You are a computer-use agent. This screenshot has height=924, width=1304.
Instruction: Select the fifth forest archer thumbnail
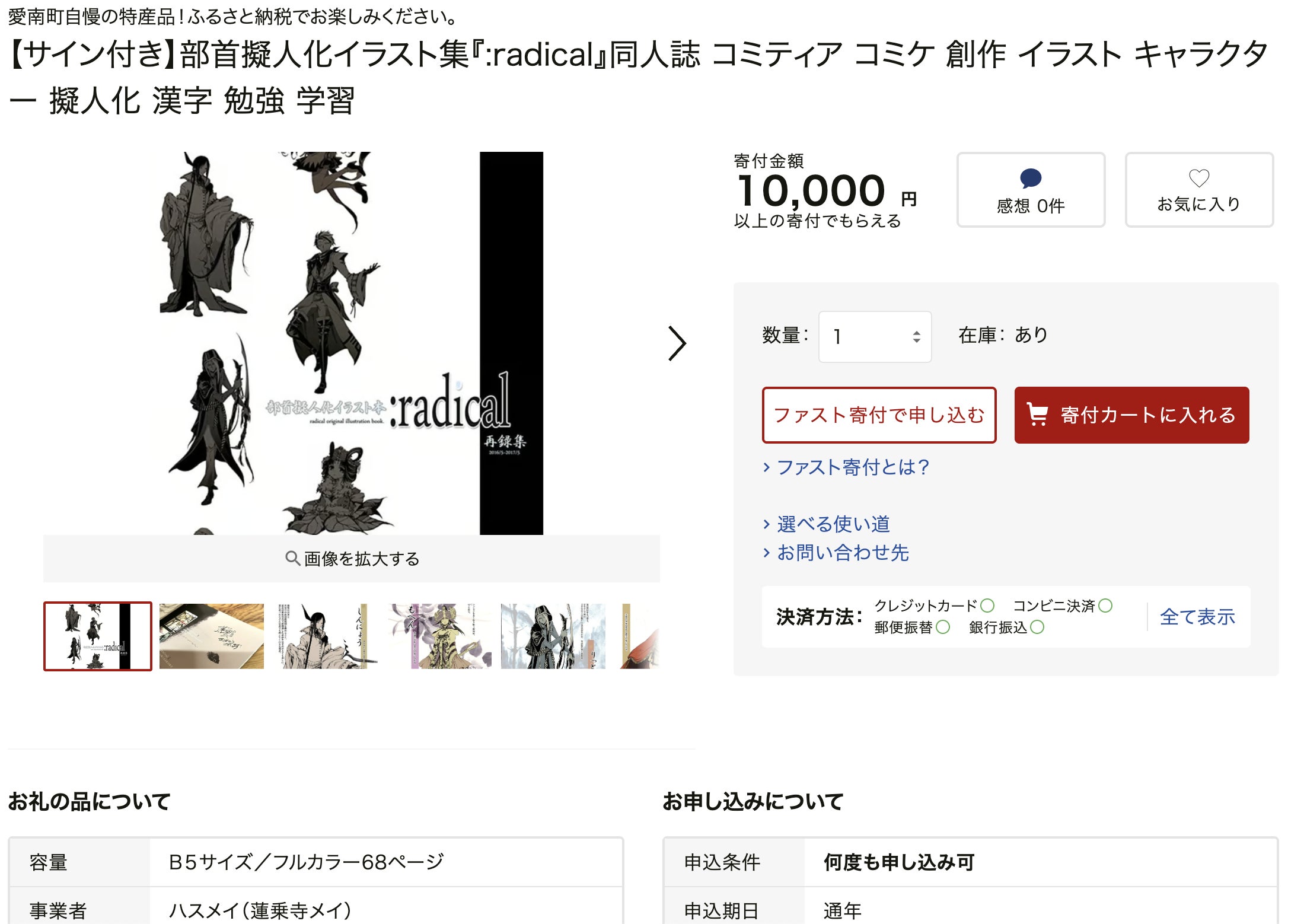(x=553, y=636)
